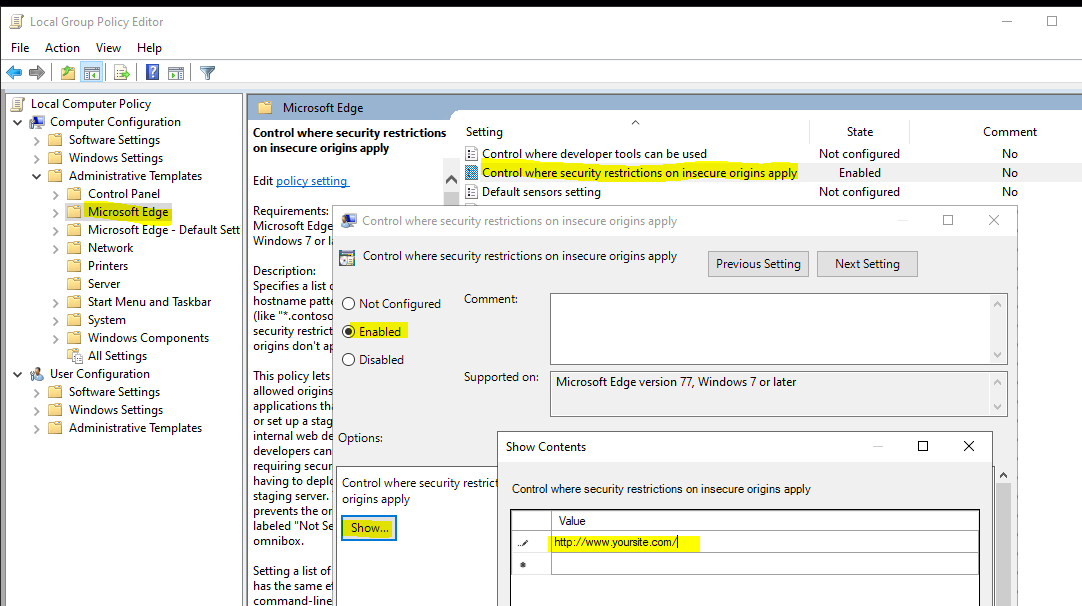
Task: Collapse the Computer Configuration tree node
Action: tap(18, 122)
